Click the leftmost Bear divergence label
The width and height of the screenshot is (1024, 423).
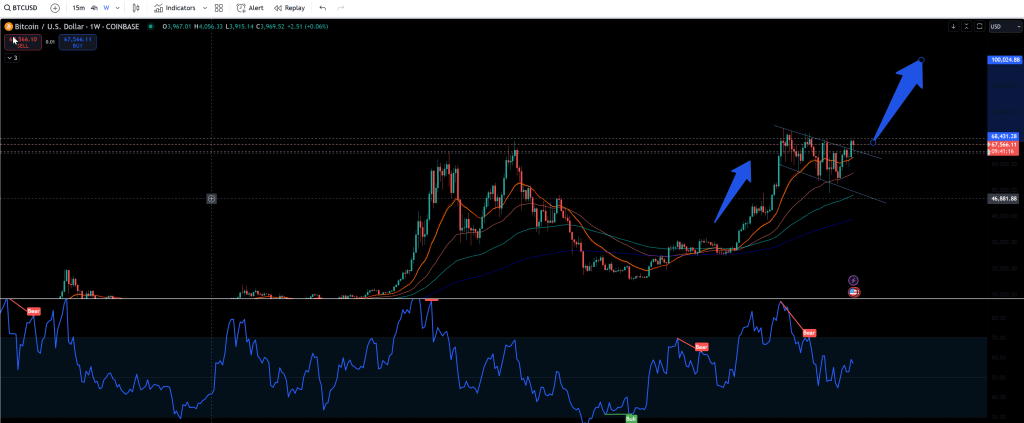point(33,311)
